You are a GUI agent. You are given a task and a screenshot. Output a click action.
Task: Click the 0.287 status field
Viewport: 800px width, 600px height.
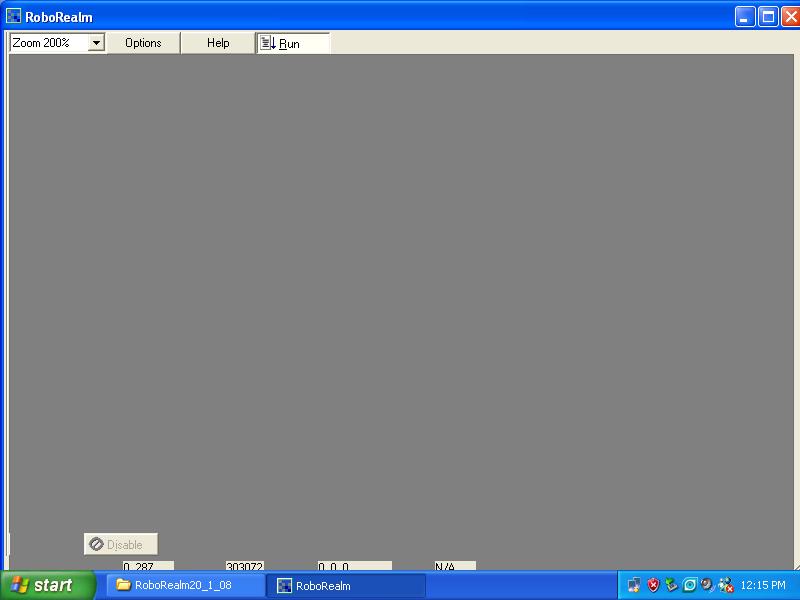tap(147, 566)
